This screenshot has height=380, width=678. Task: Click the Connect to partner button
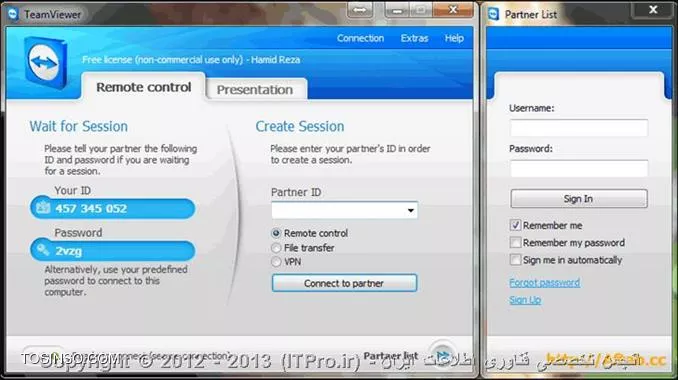(344, 283)
